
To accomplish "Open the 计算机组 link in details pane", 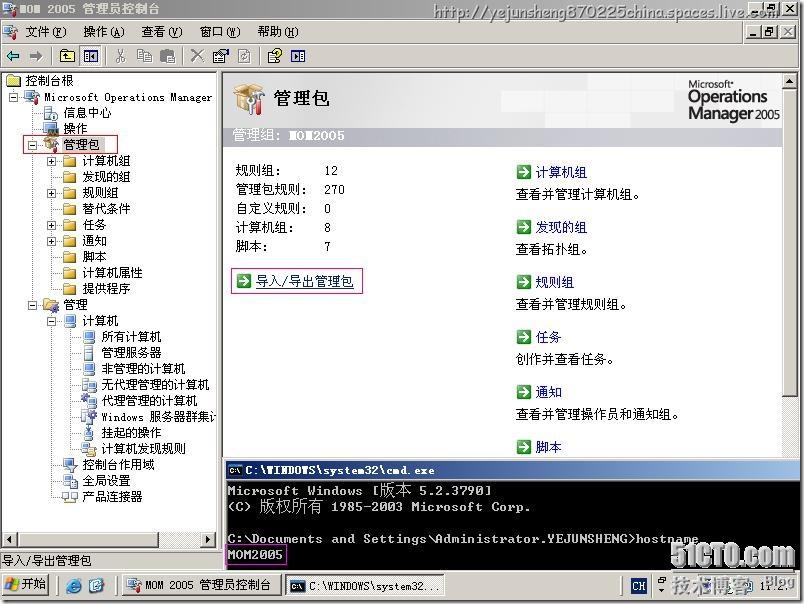I will tap(561, 172).
